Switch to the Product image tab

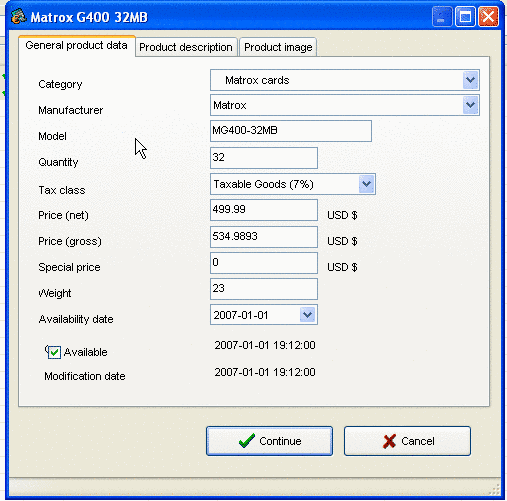point(278,47)
